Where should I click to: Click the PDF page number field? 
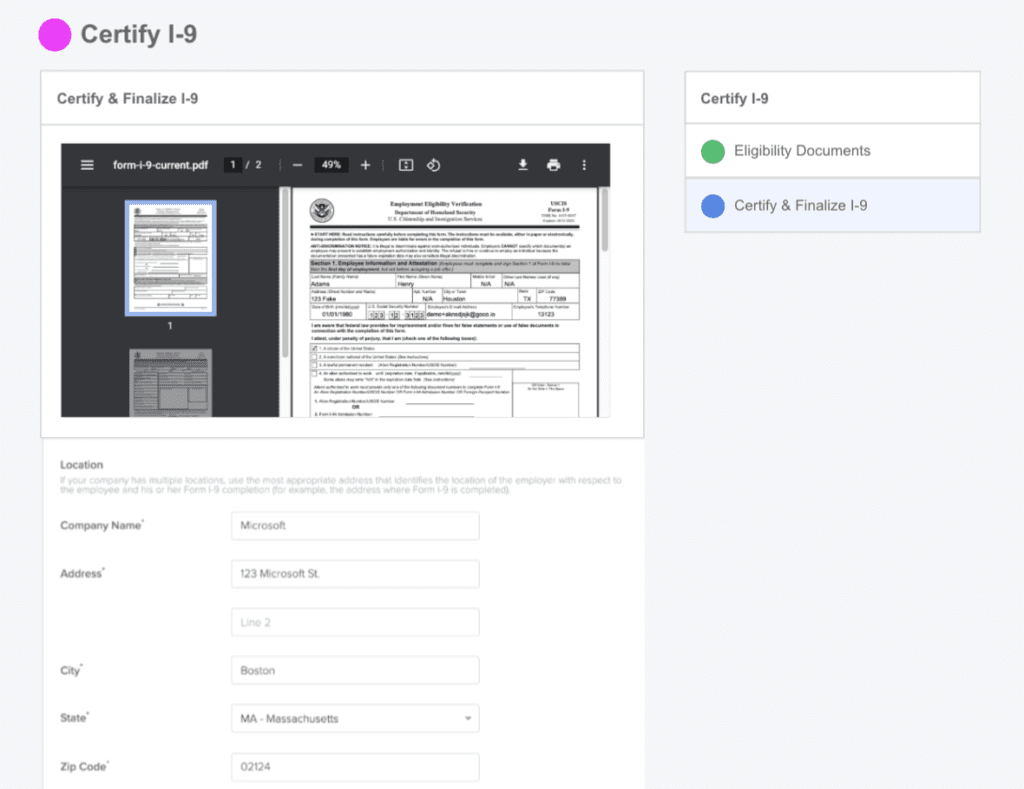pyautogui.click(x=232, y=165)
